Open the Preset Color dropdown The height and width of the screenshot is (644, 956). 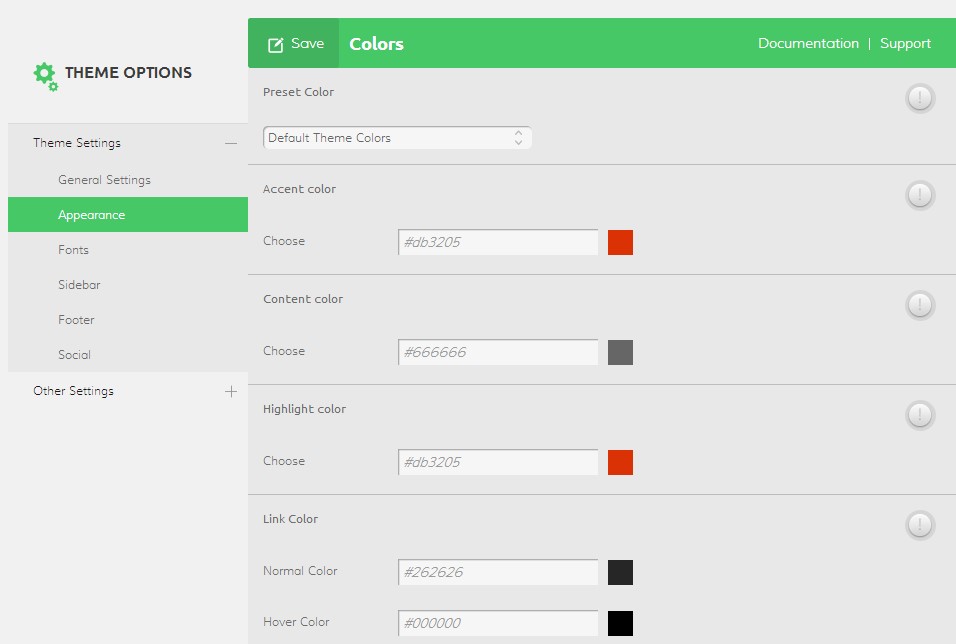coord(397,138)
